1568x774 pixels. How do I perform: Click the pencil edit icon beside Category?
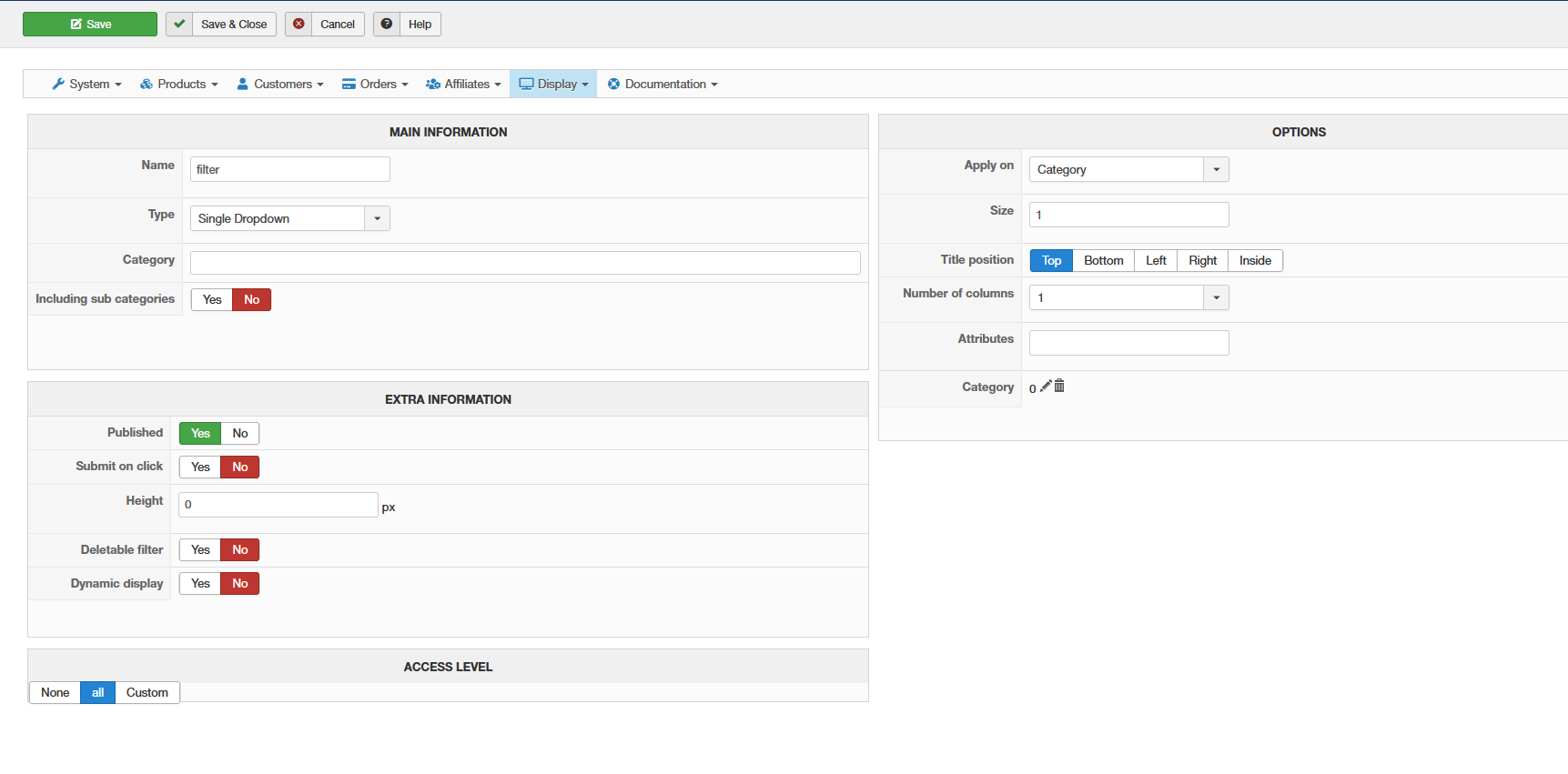tap(1046, 387)
